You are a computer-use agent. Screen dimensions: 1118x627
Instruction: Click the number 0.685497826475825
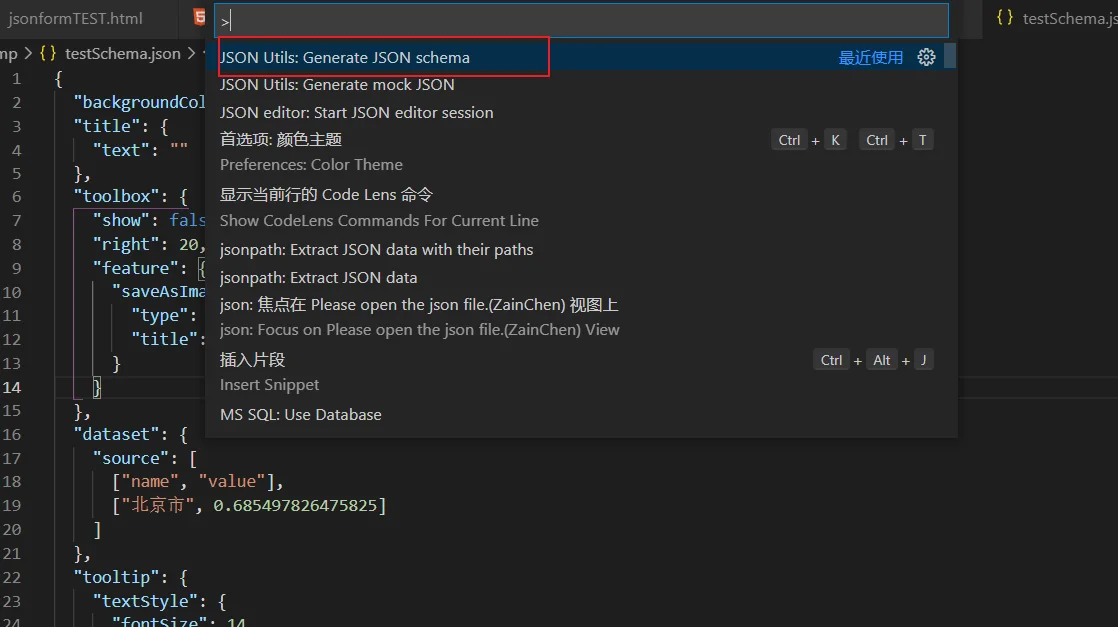pyautogui.click(x=295, y=505)
